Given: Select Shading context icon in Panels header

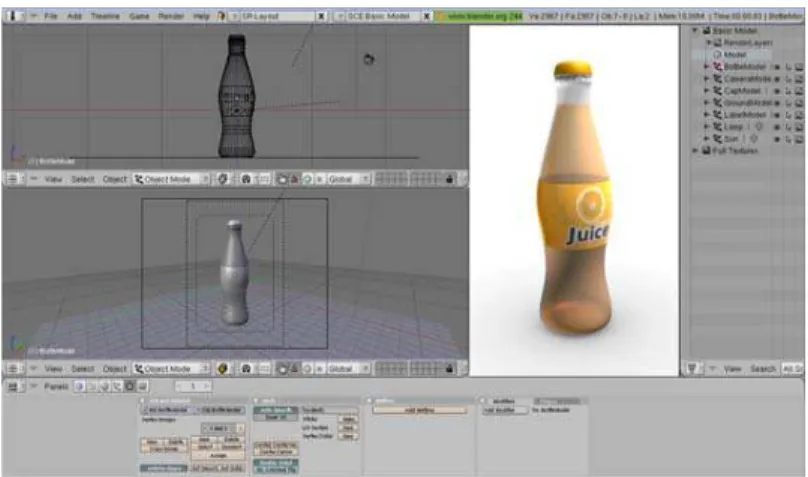Looking at the screenshot, I should (105, 386).
